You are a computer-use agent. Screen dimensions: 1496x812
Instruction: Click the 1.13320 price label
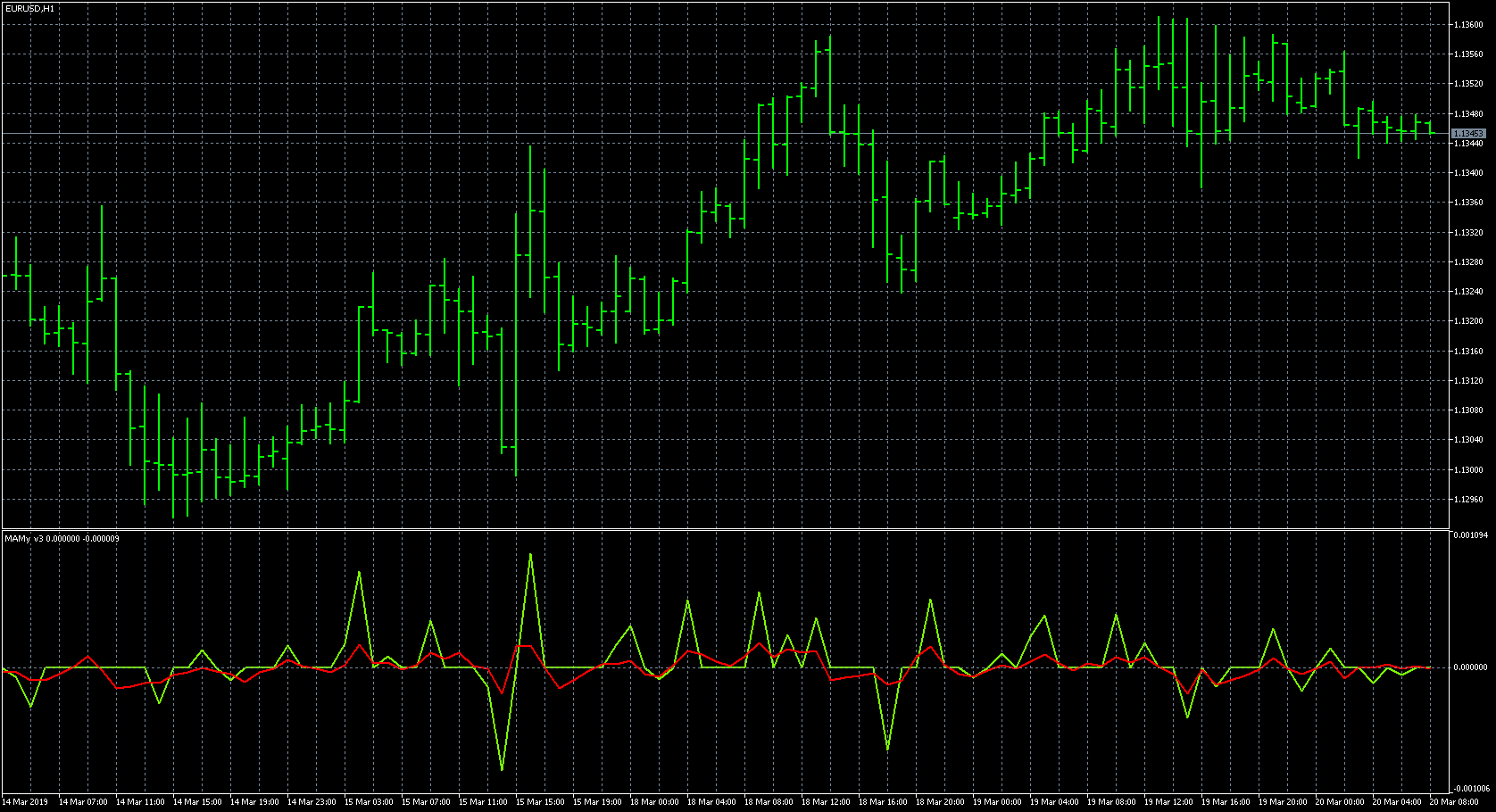pyautogui.click(x=1468, y=233)
